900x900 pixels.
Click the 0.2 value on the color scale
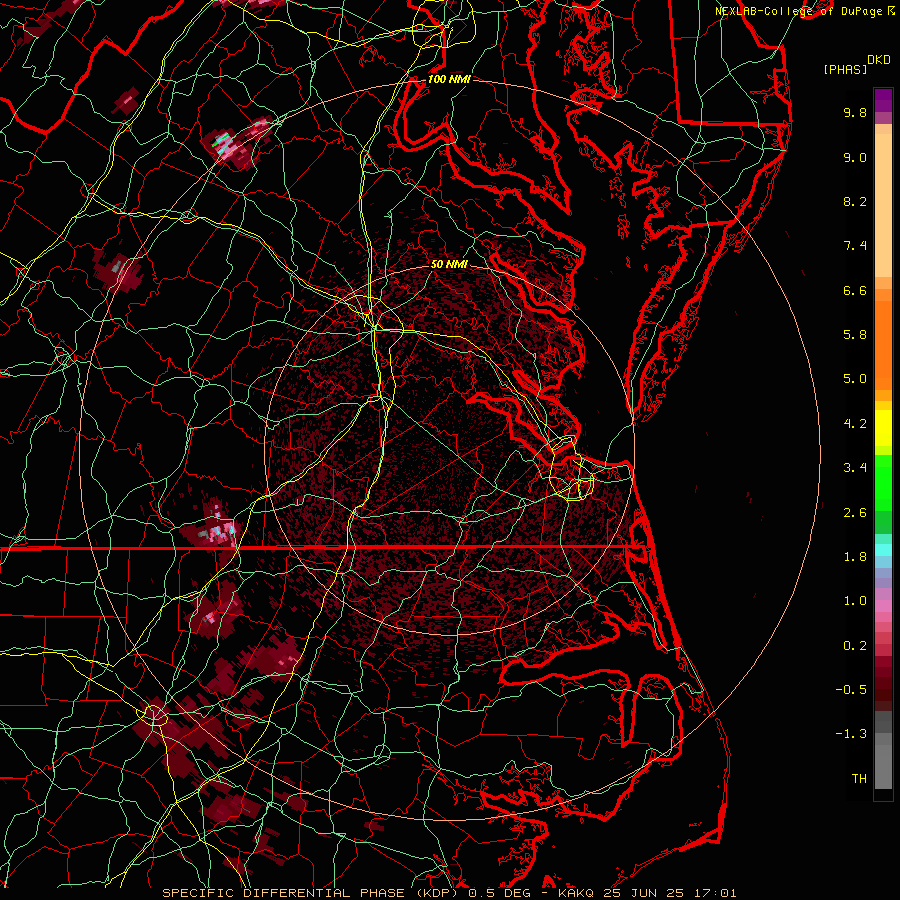(x=855, y=646)
